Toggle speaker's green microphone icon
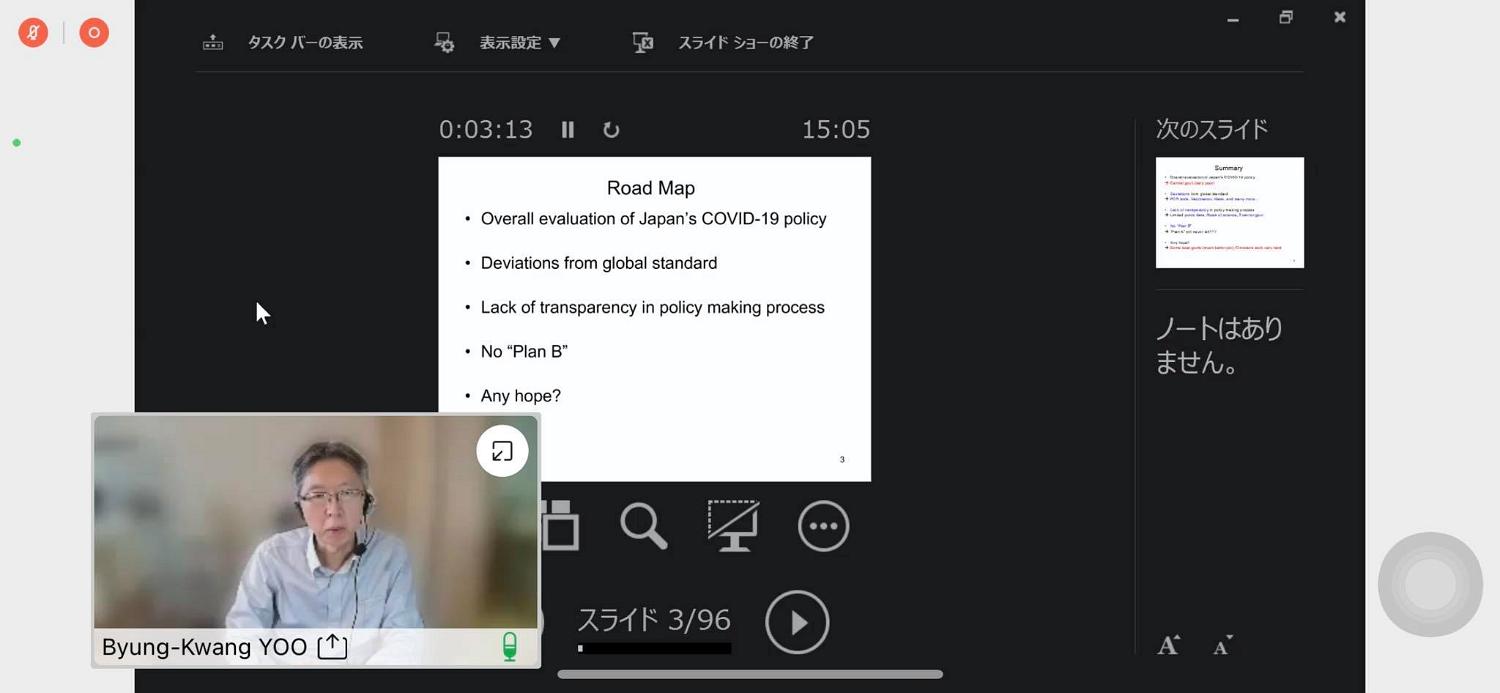This screenshot has height=693, width=1500. tap(510, 646)
